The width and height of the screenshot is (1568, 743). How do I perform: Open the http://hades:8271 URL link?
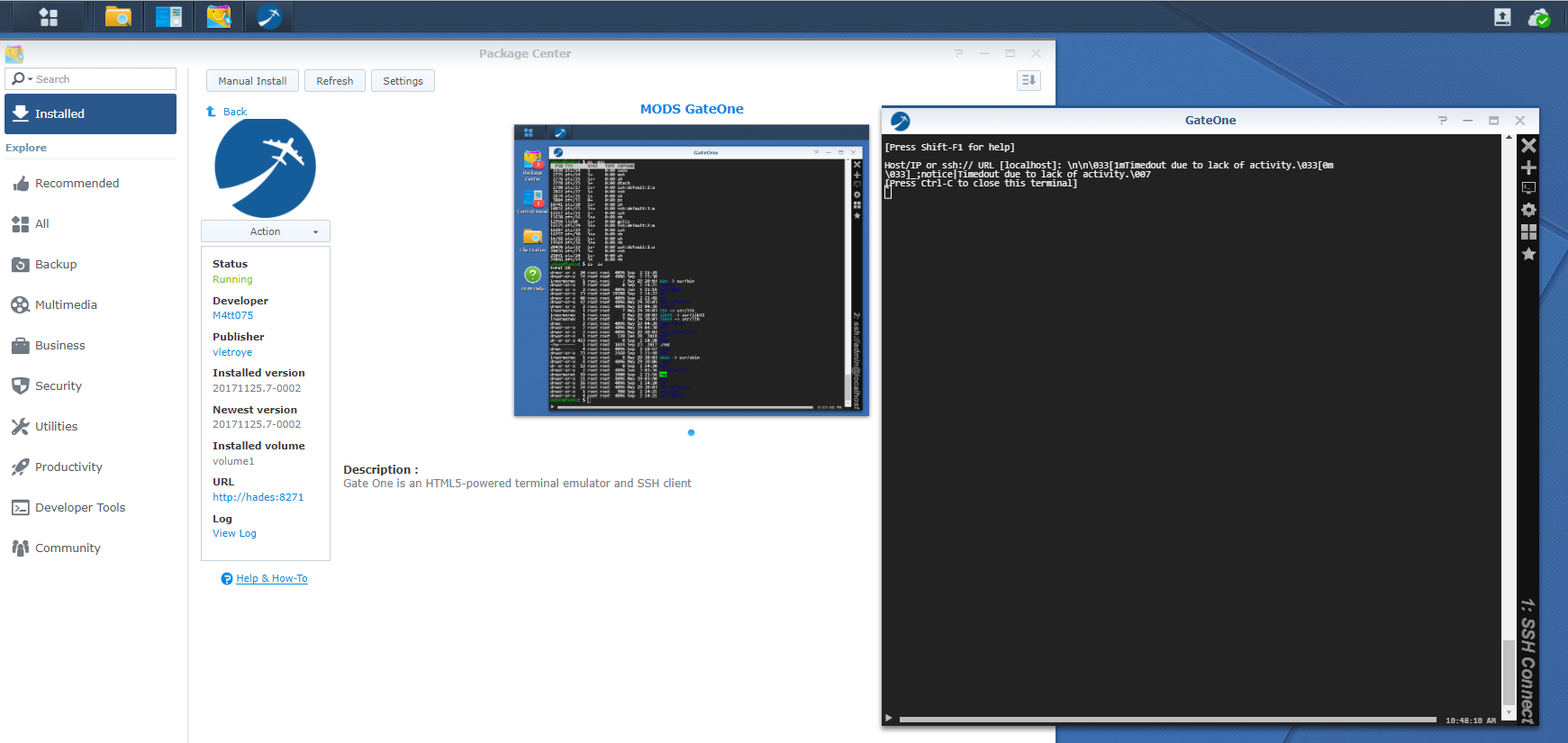pyautogui.click(x=258, y=497)
